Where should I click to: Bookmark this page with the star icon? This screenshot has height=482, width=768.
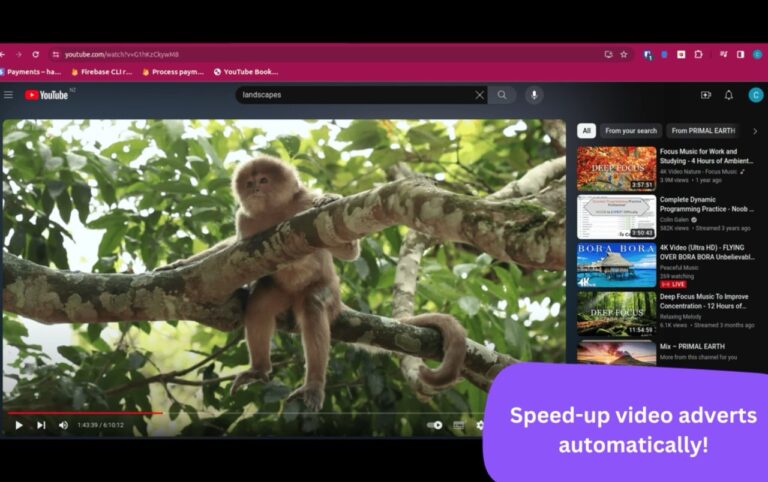[624, 54]
